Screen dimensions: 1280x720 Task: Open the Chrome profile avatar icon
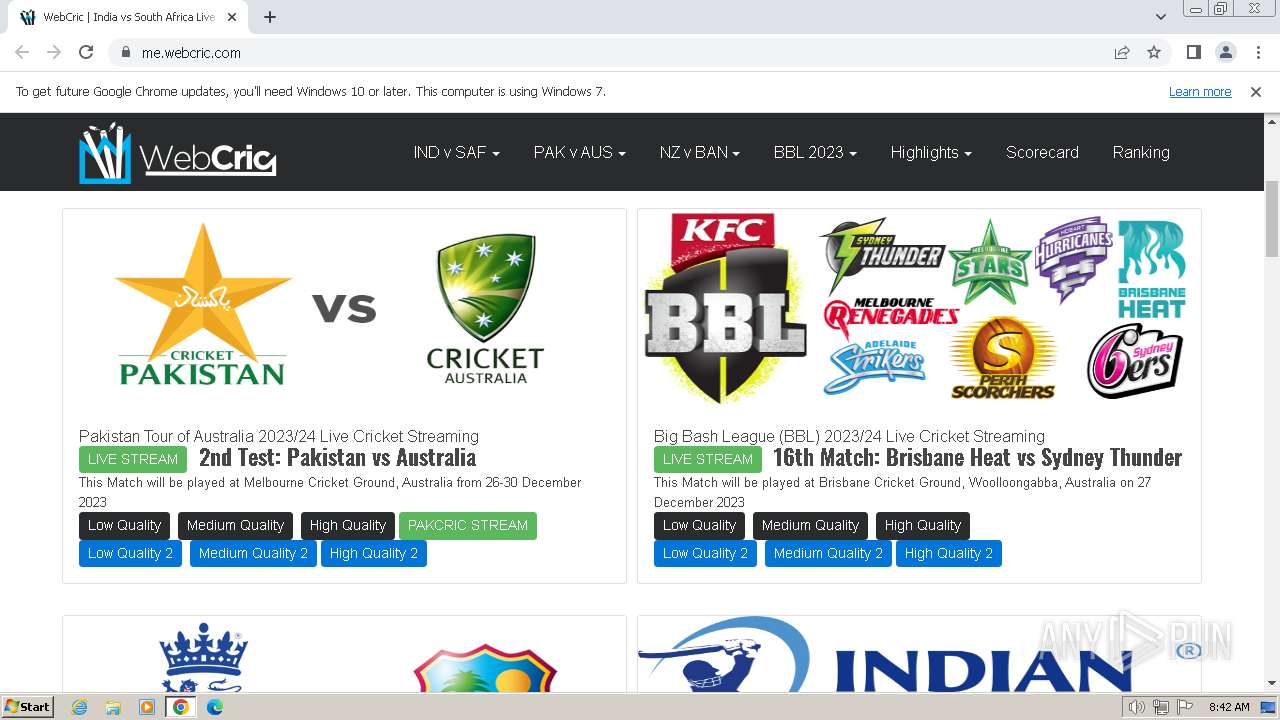pos(1225,52)
